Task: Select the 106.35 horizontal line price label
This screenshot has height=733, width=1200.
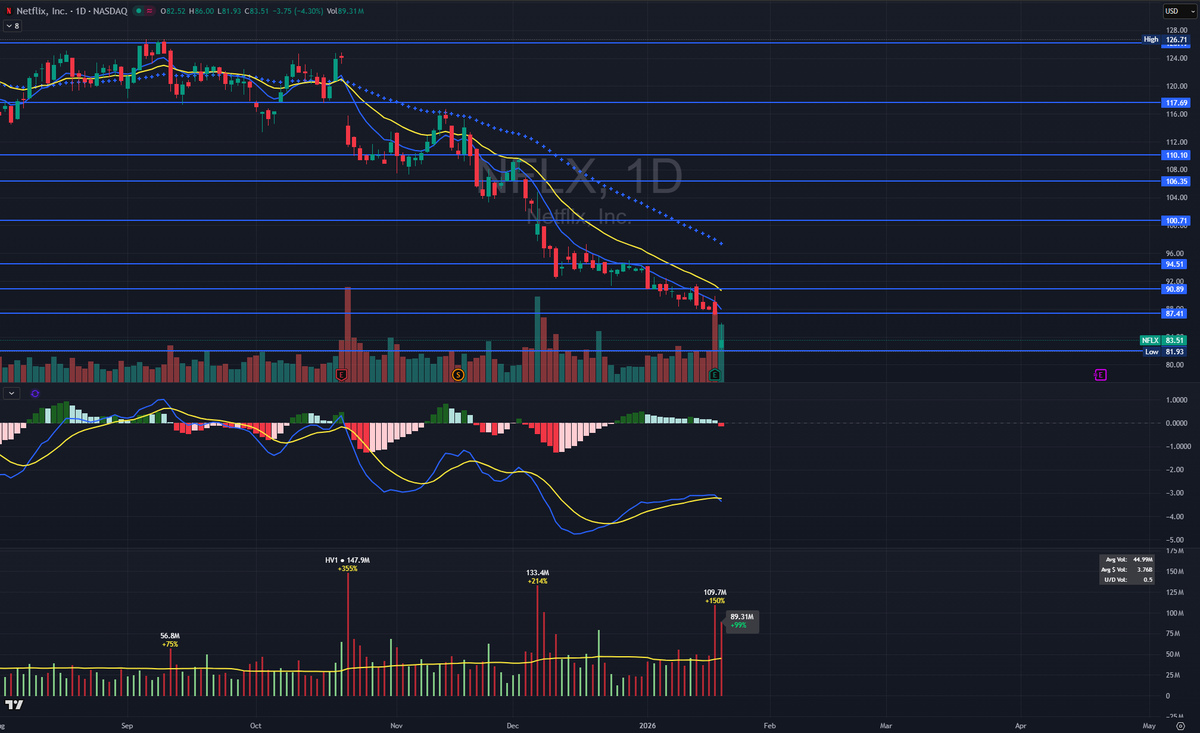Action: 1175,181
